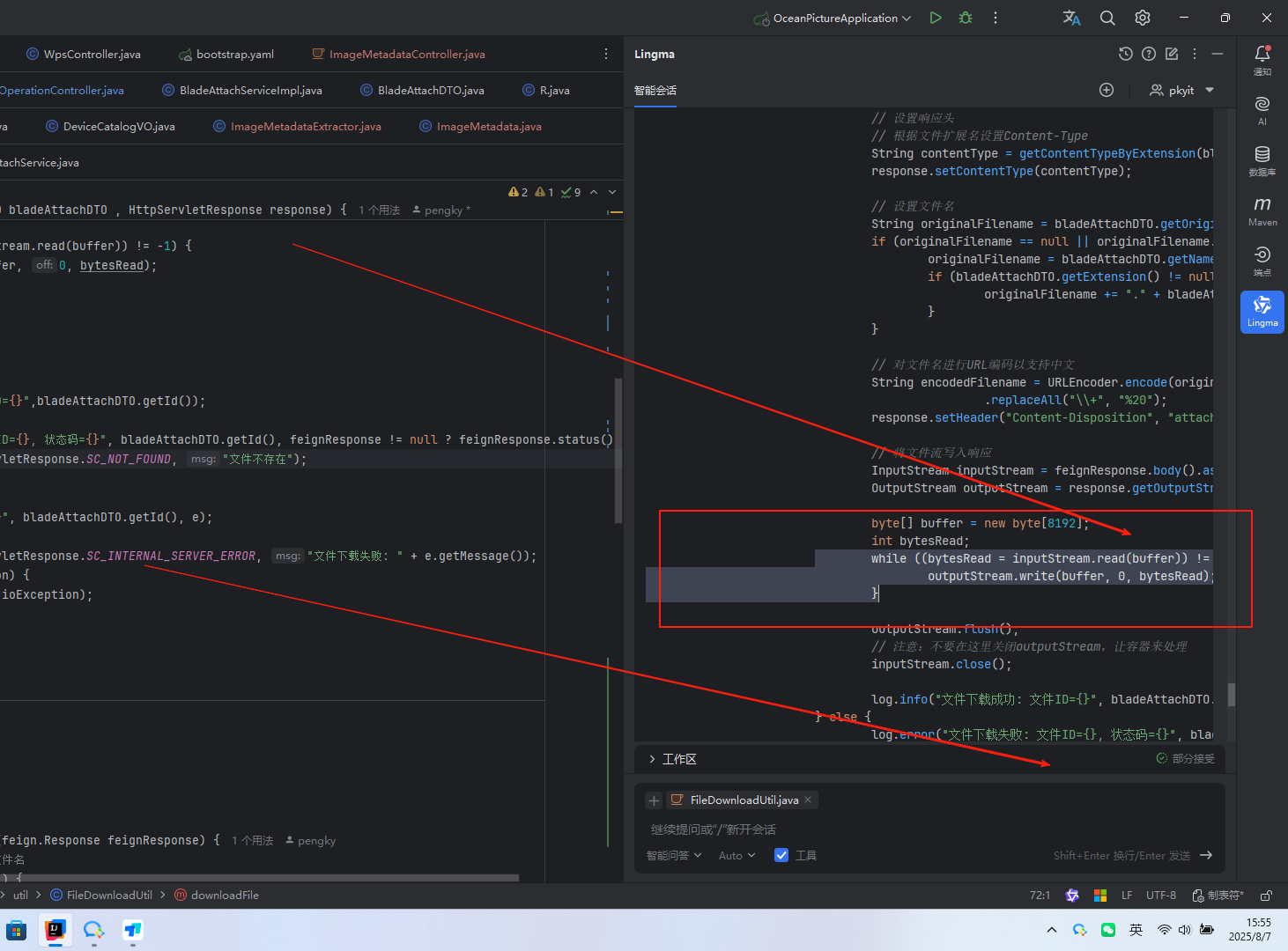Open the pkyit account dropdown
1288x951 pixels.
[x=1182, y=90]
